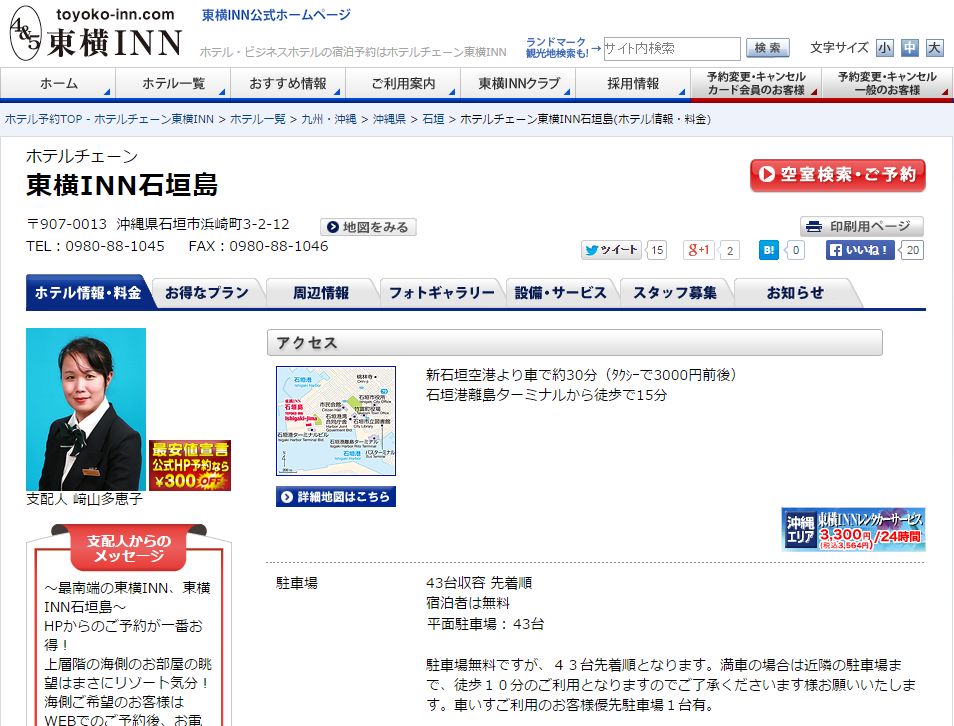Open the ご利用案内 navigation menu
Viewport: 954px width, 726px height.
click(403, 83)
